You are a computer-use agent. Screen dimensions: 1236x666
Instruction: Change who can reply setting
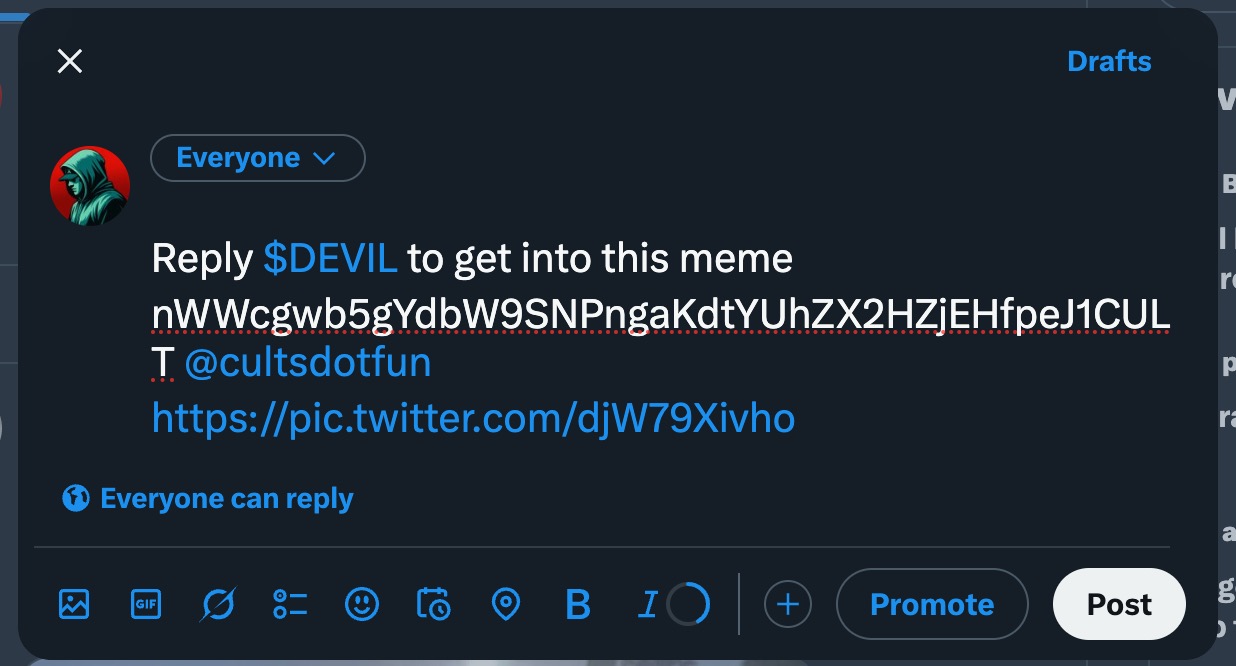[x=208, y=498]
